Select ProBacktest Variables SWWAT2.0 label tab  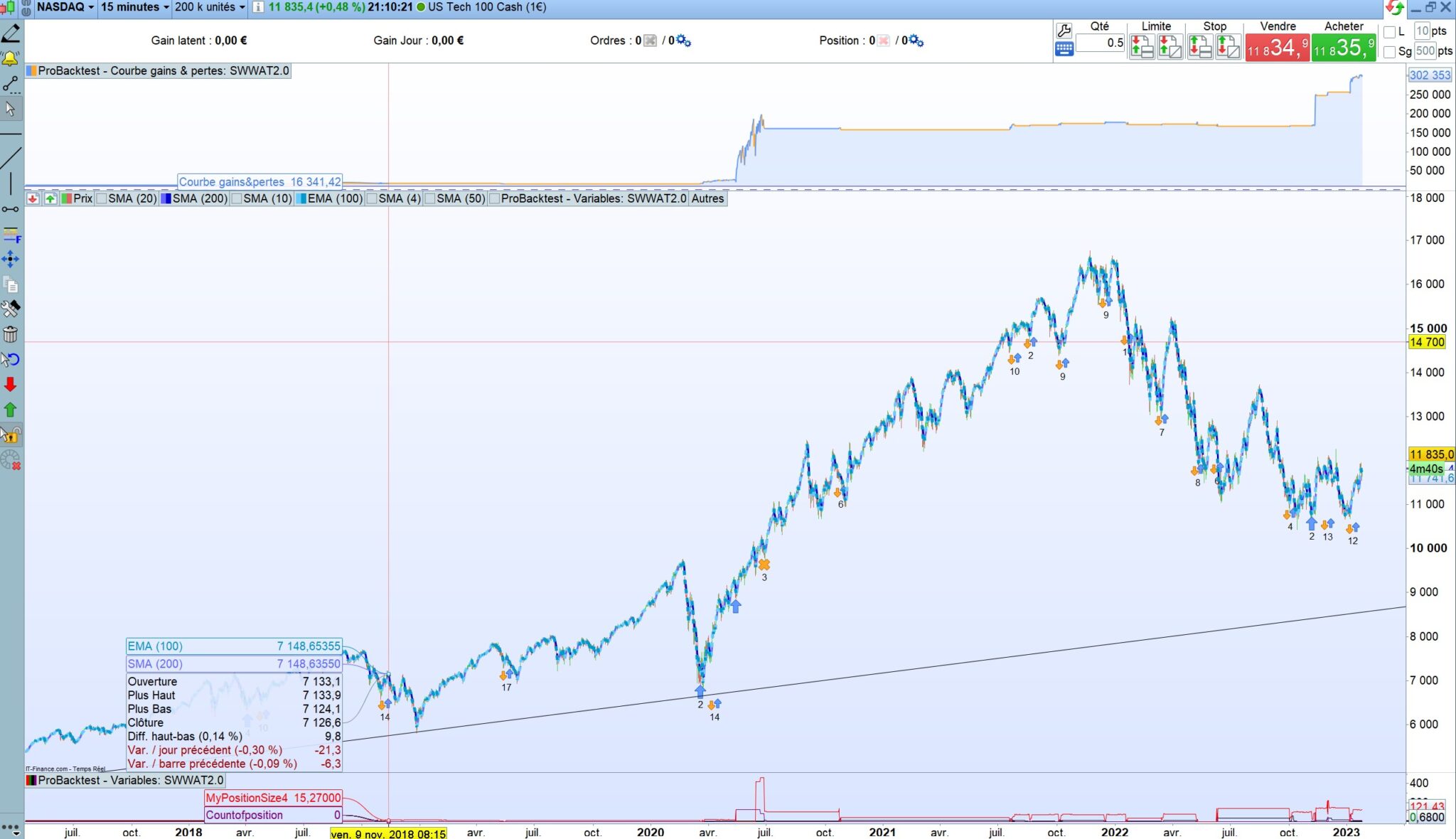593,198
